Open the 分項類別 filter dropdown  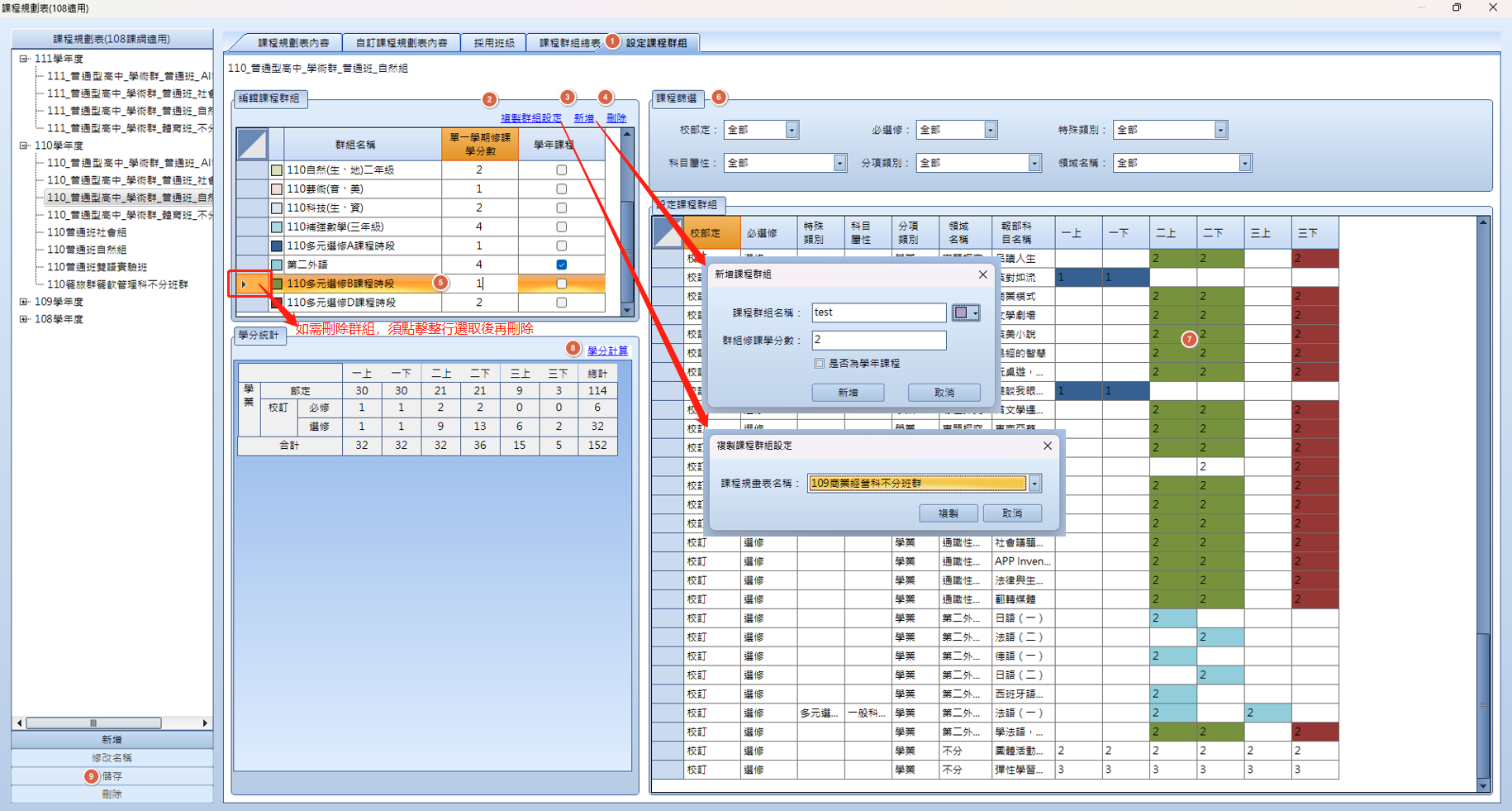pyautogui.click(x=1034, y=163)
